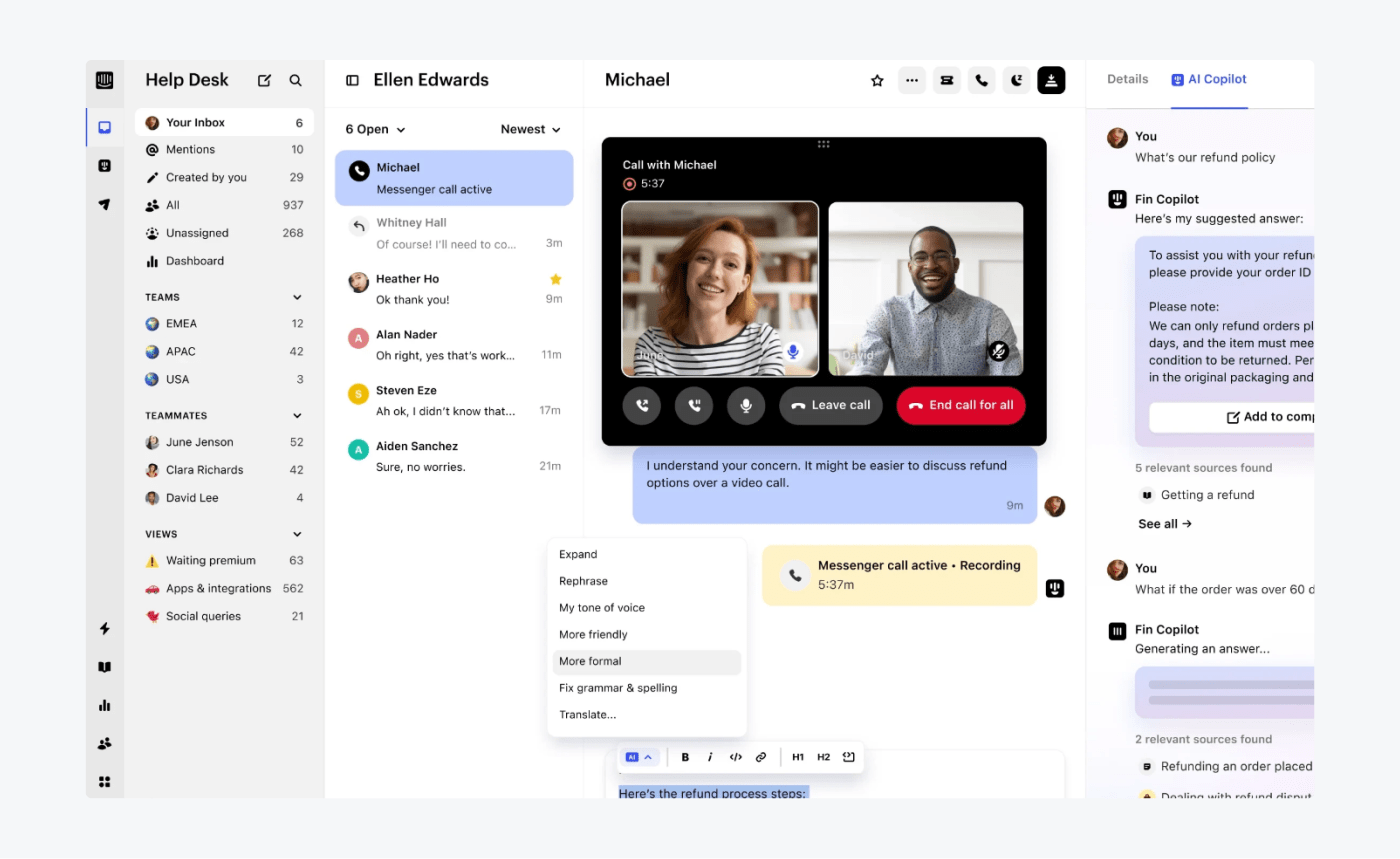The height and width of the screenshot is (859, 1400).
Task: Open search in Help Desk header
Action: 296,80
